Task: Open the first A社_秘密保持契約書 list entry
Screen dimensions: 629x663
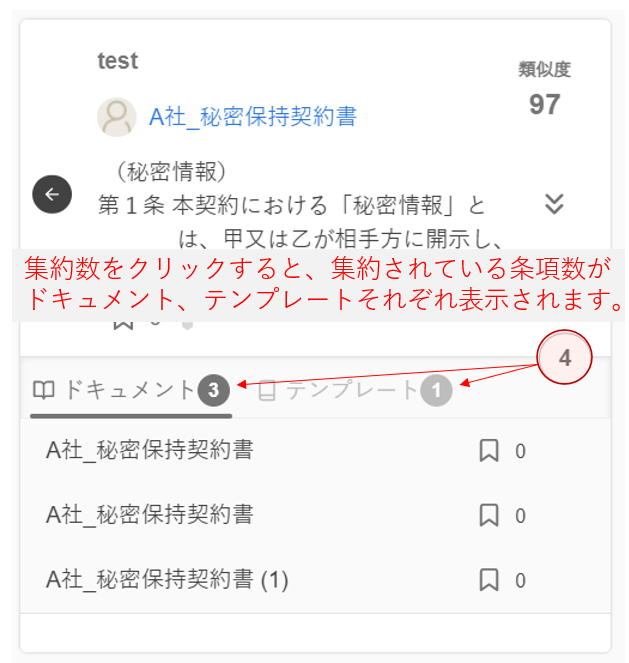Action: point(150,451)
